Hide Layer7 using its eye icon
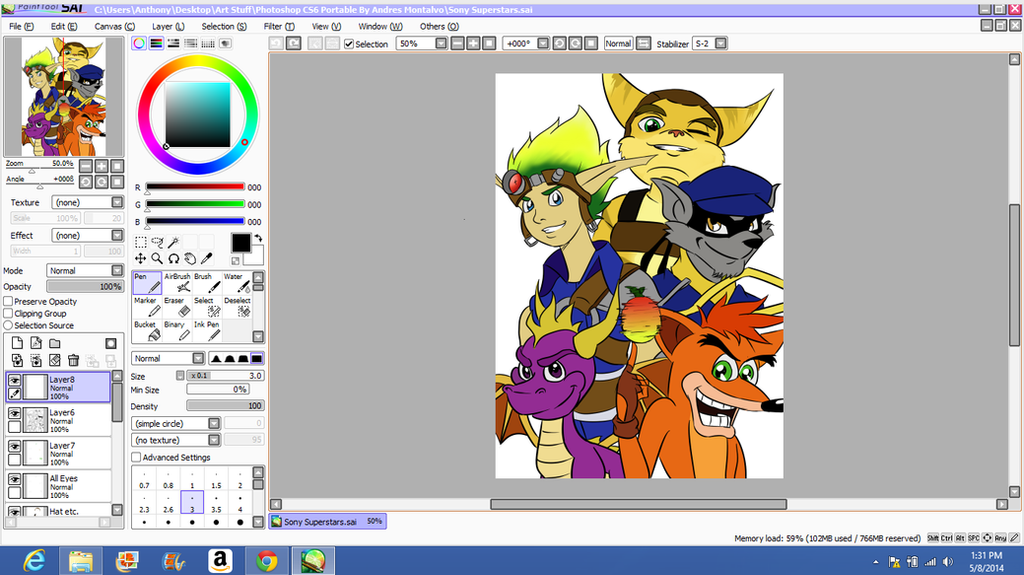This screenshot has height=575, width=1024. coord(14,446)
